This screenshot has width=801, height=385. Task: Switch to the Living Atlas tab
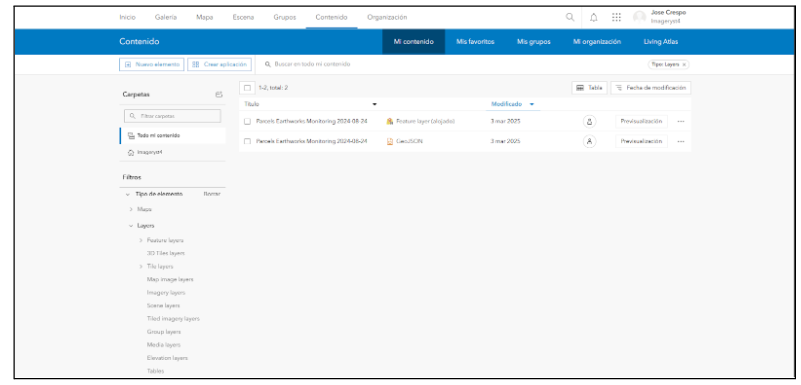661,42
